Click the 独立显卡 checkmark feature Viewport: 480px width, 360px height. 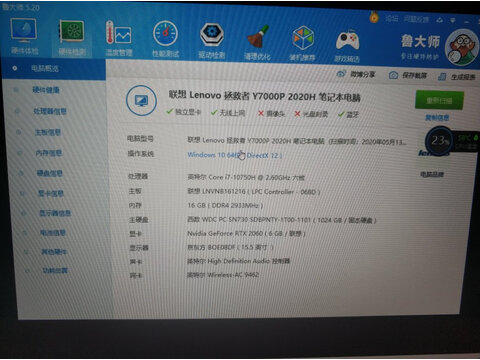(x=184, y=112)
